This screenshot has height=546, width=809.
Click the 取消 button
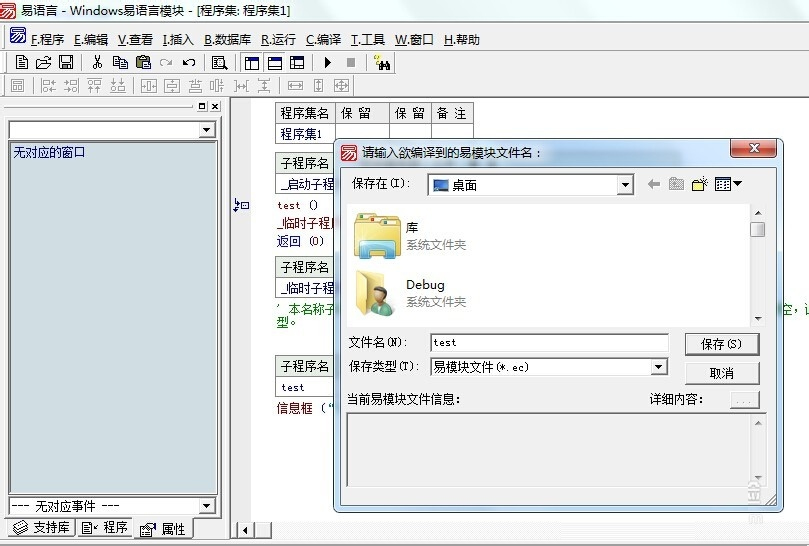722,373
